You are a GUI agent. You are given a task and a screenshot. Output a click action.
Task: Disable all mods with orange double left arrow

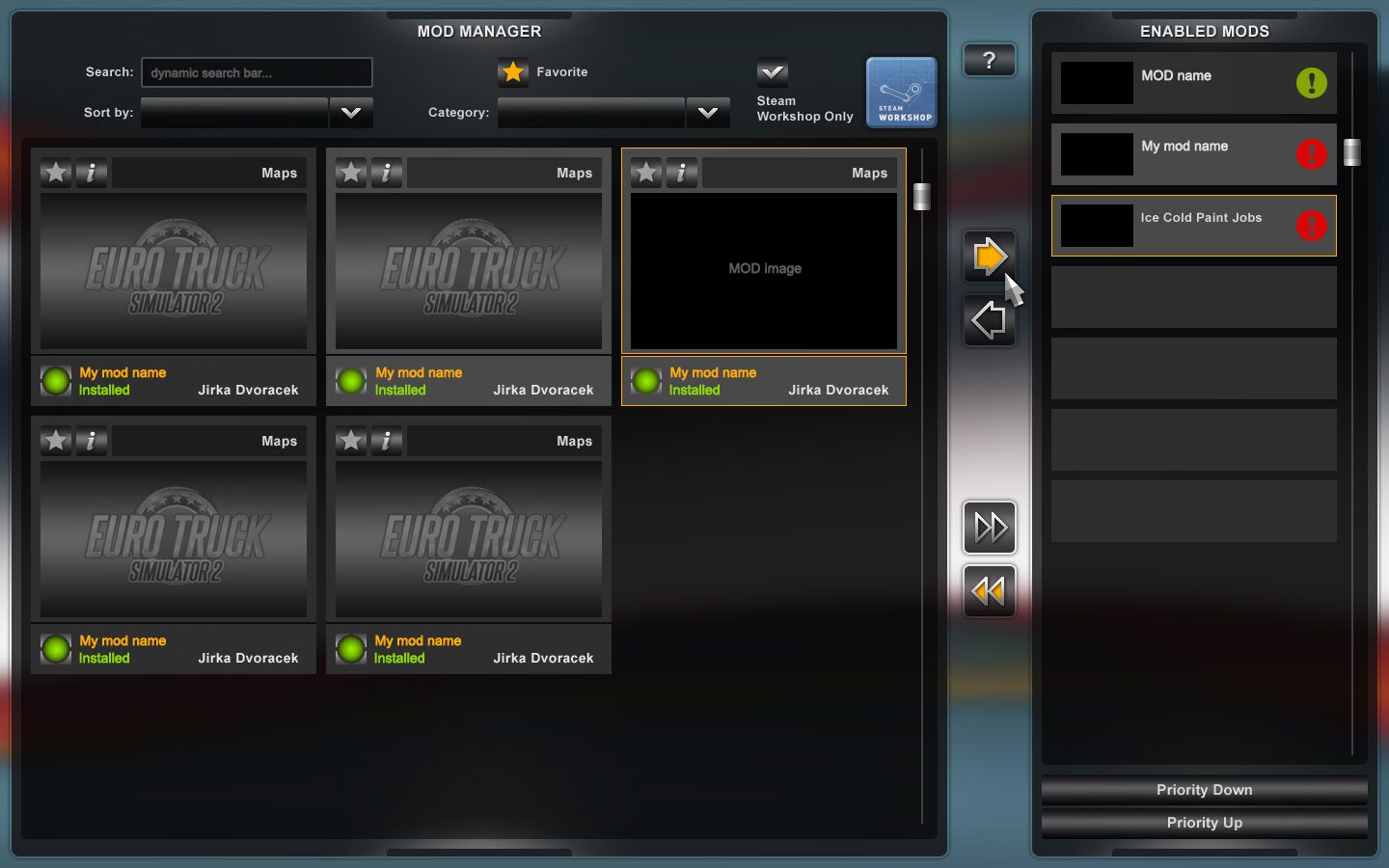coord(989,590)
